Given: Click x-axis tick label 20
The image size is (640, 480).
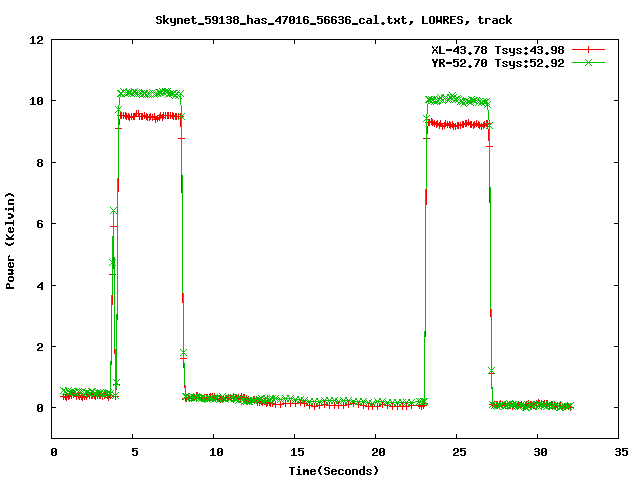Looking at the screenshot, I should coord(378,452).
